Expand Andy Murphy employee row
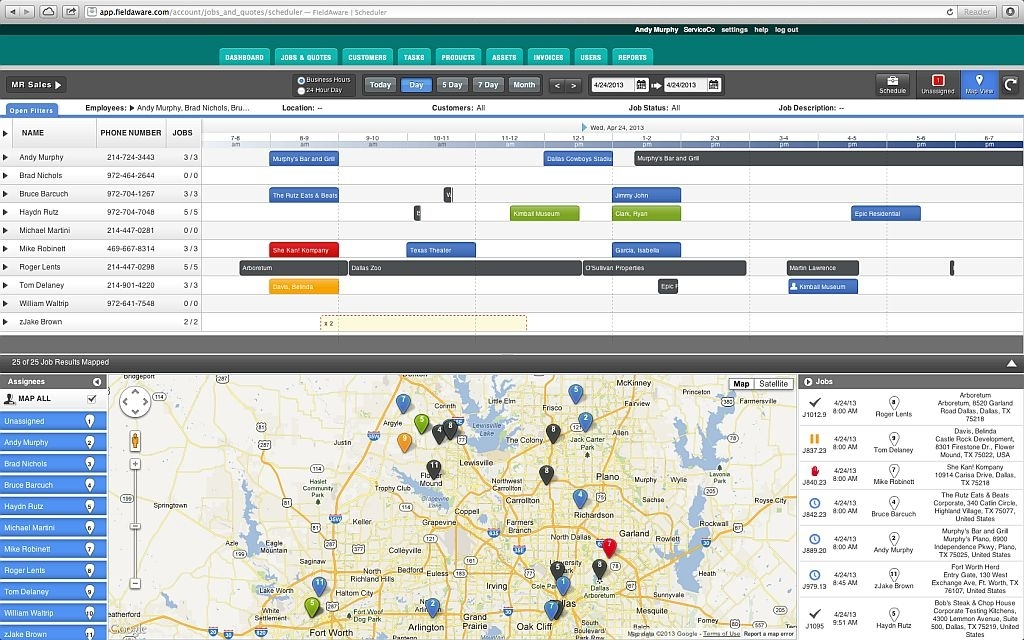Viewport: 1024px width, 640px height. click(x=5, y=157)
